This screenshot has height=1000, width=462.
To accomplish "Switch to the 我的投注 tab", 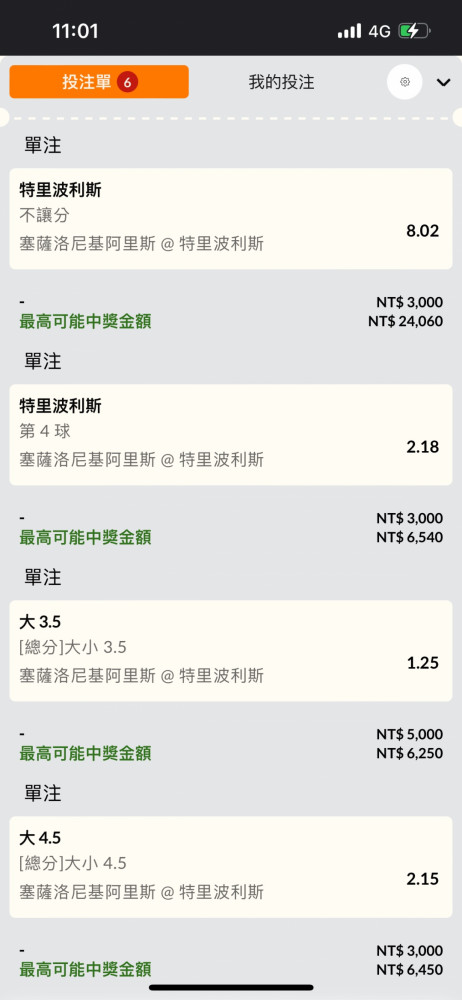I will 281,82.
